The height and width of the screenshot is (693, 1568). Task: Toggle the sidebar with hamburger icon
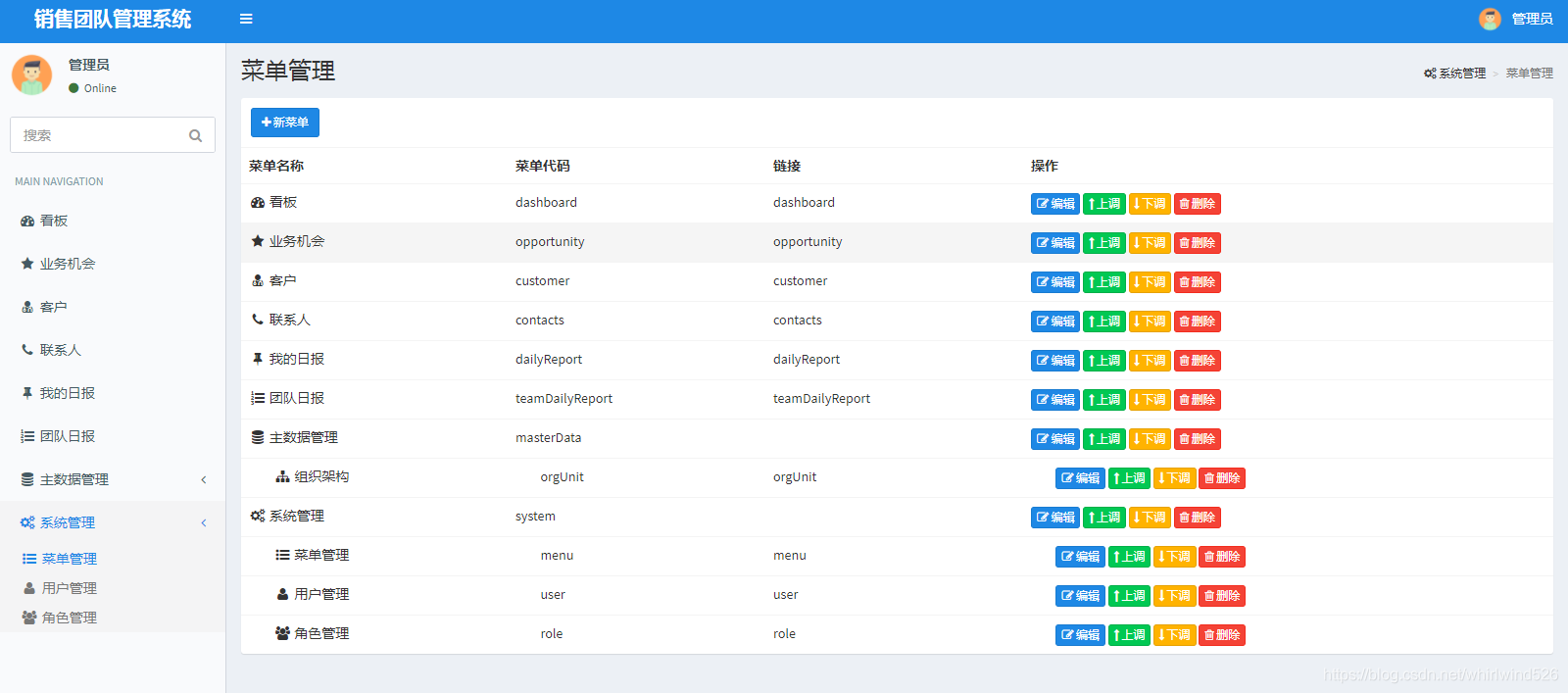tap(246, 19)
